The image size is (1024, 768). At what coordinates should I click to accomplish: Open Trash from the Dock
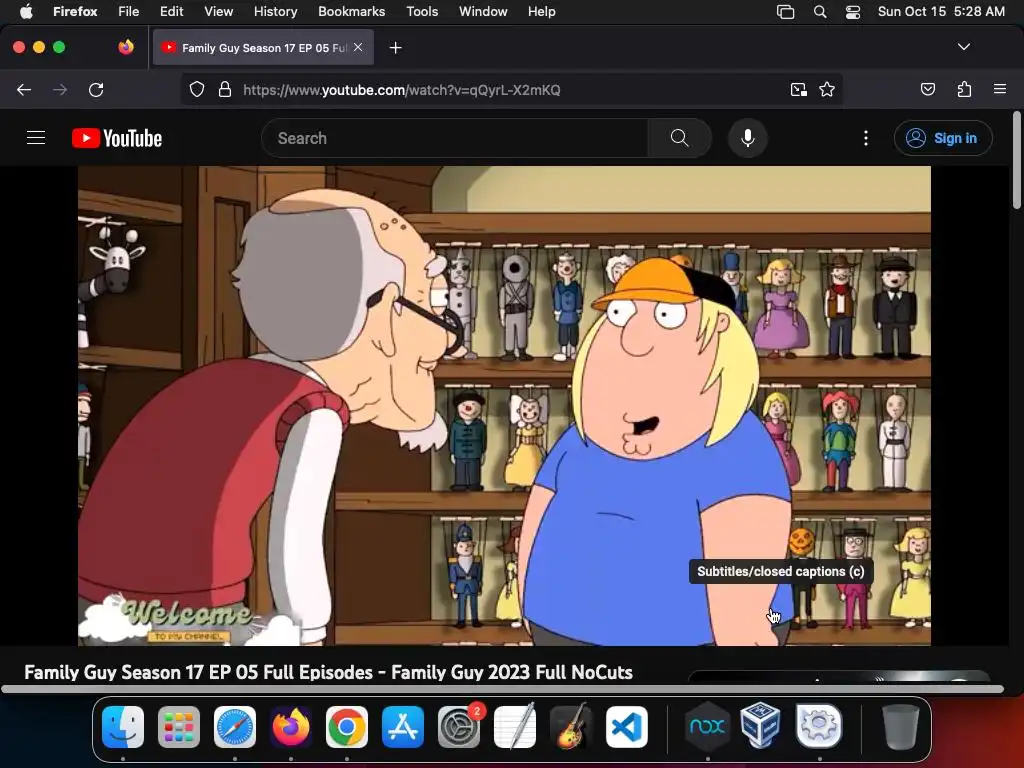(x=900, y=726)
